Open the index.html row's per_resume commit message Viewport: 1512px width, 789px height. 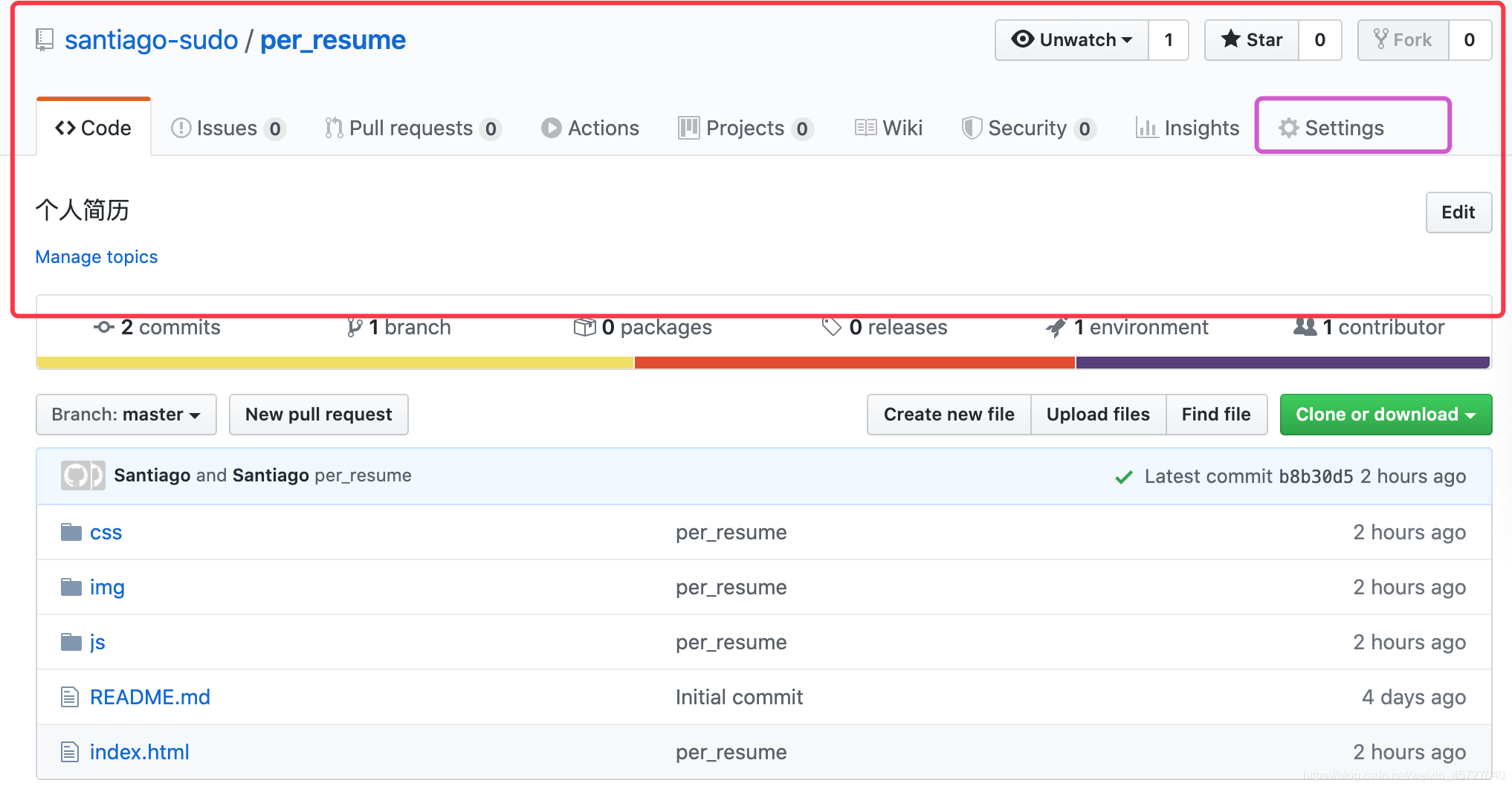tap(731, 753)
